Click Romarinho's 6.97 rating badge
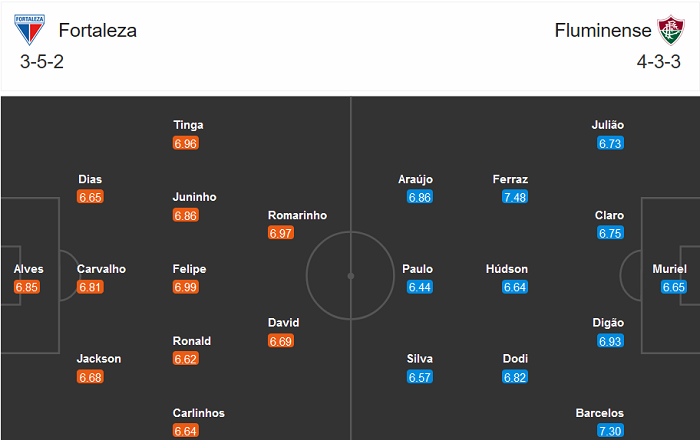 pyautogui.click(x=281, y=233)
